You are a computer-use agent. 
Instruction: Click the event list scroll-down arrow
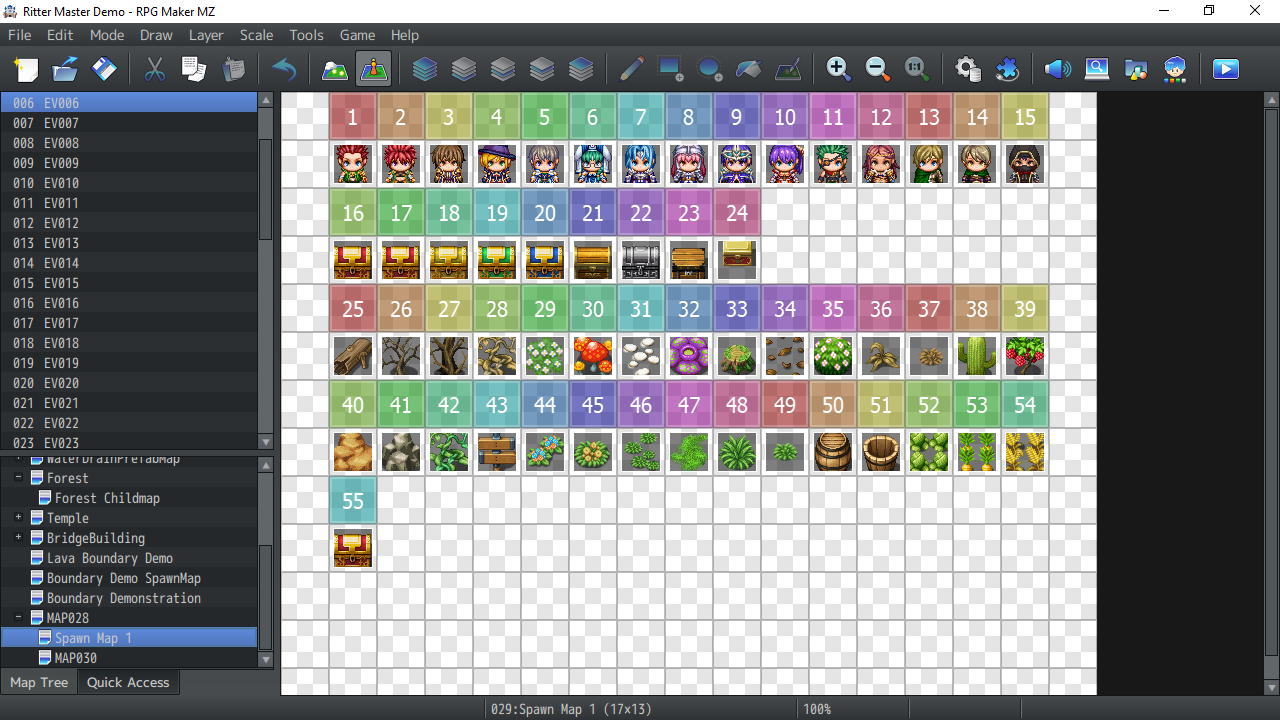click(x=265, y=442)
